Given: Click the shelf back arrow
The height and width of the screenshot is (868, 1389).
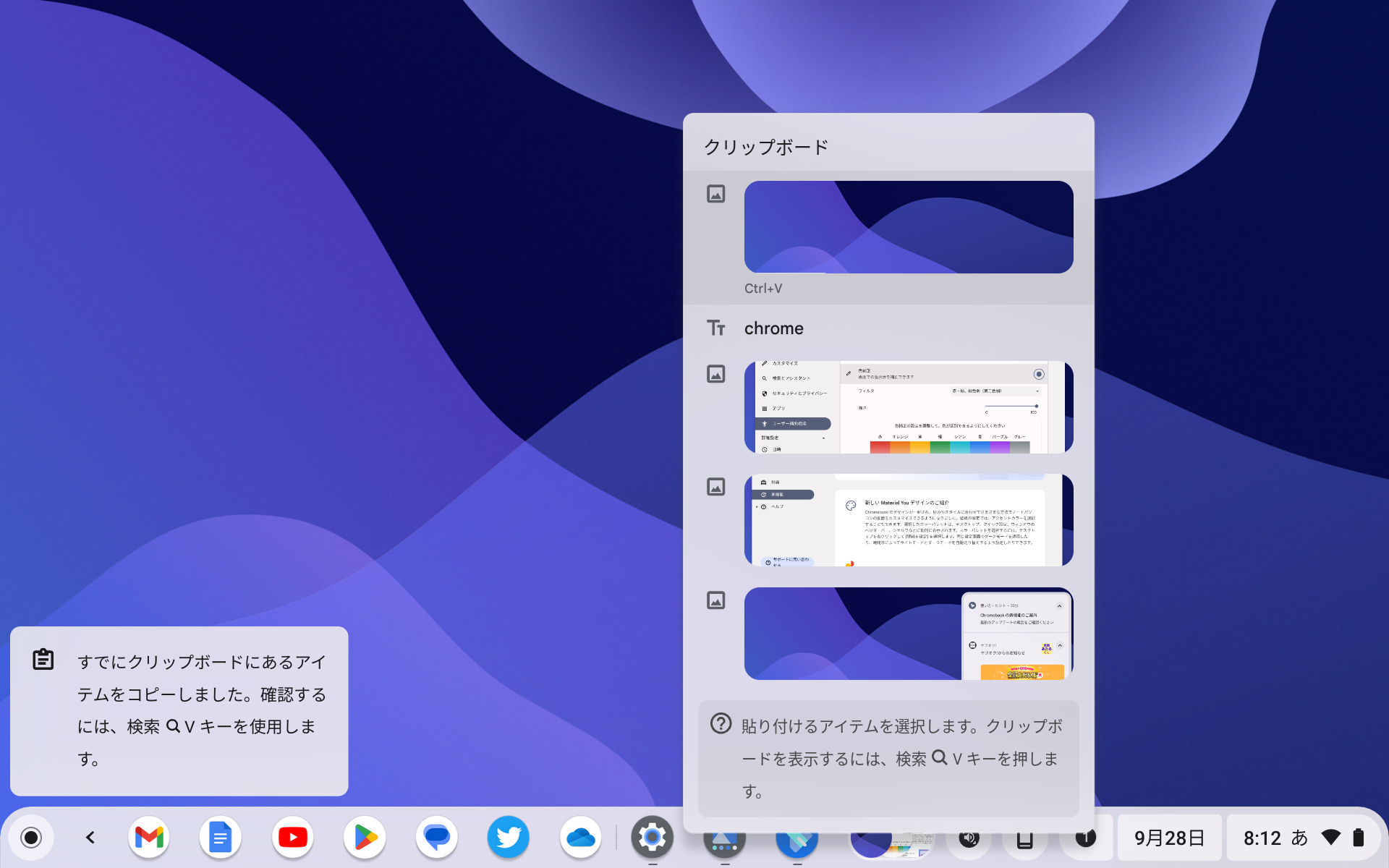Looking at the screenshot, I should (x=90, y=837).
